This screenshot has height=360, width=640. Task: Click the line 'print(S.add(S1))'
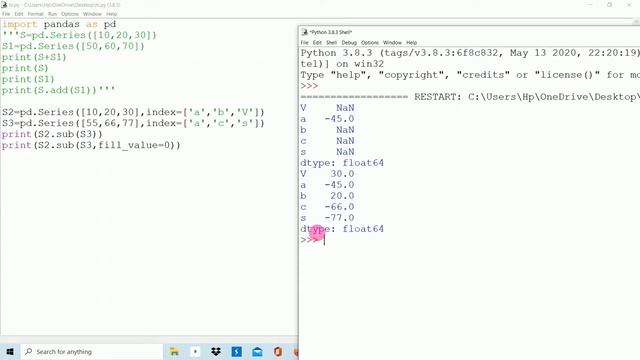coord(58,90)
